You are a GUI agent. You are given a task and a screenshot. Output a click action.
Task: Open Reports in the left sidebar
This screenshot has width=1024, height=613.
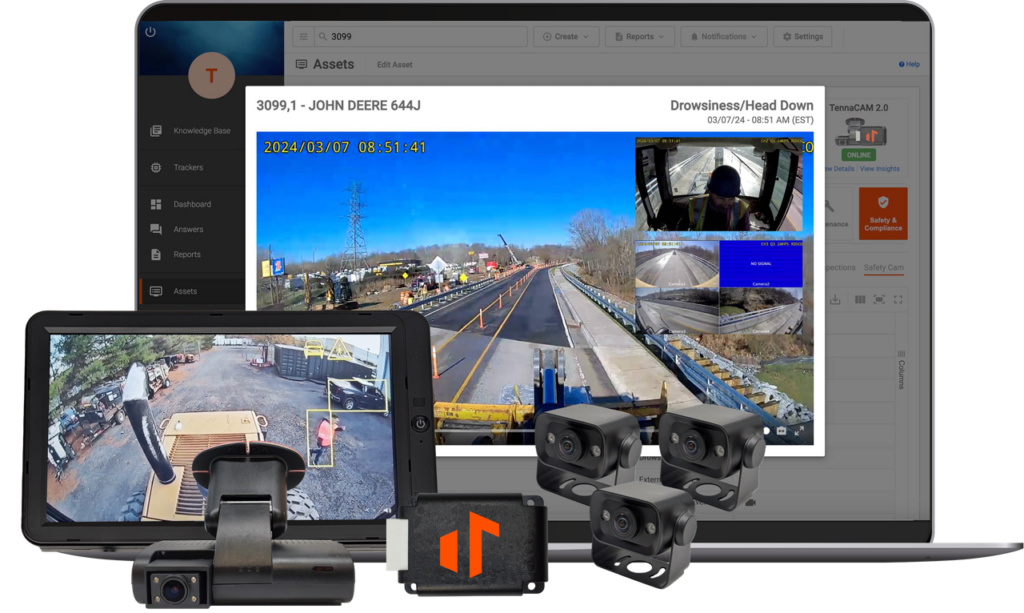[x=176, y=255]
